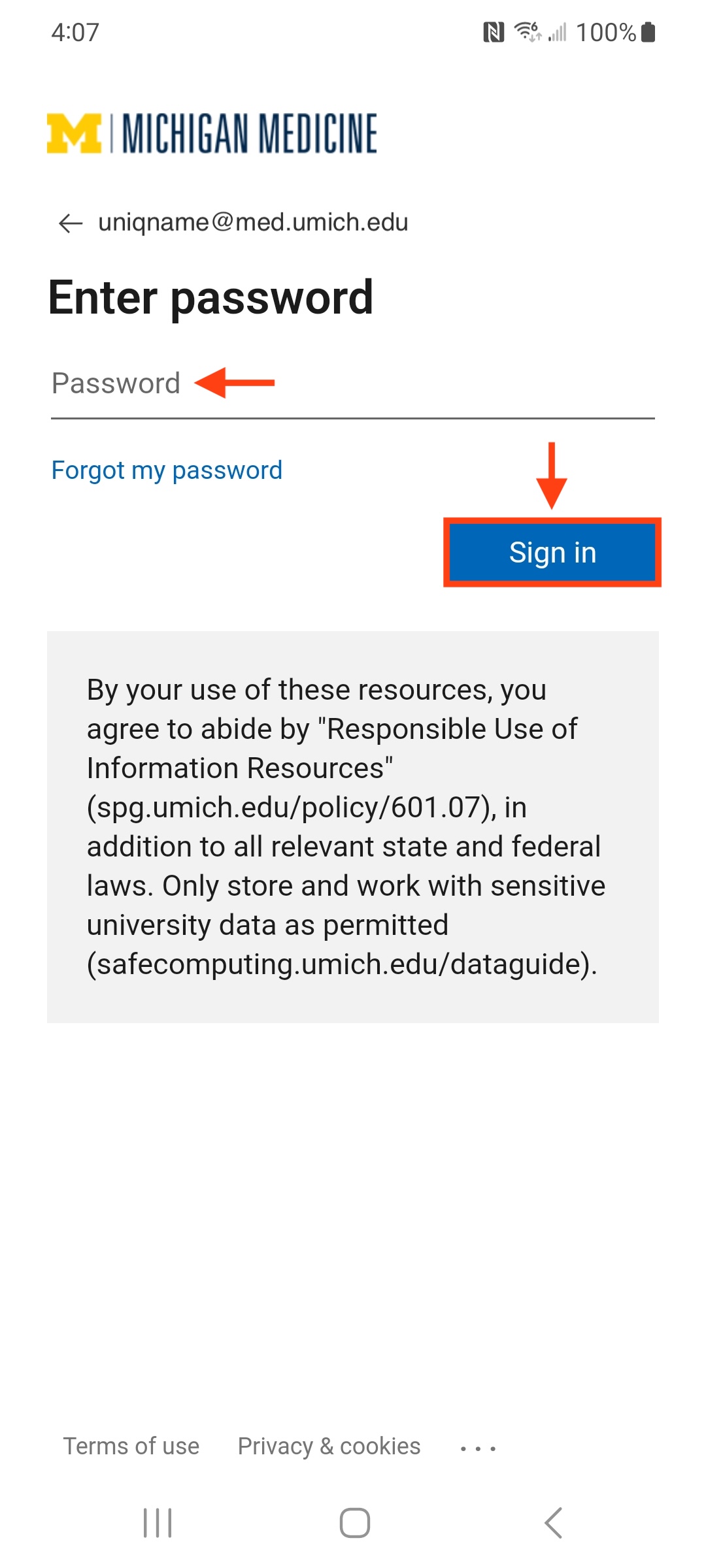Screen dimensions: 706x1568
Task: Tap the battery icon in status bar
Action: pyautogui.click(x=648, y=32)
